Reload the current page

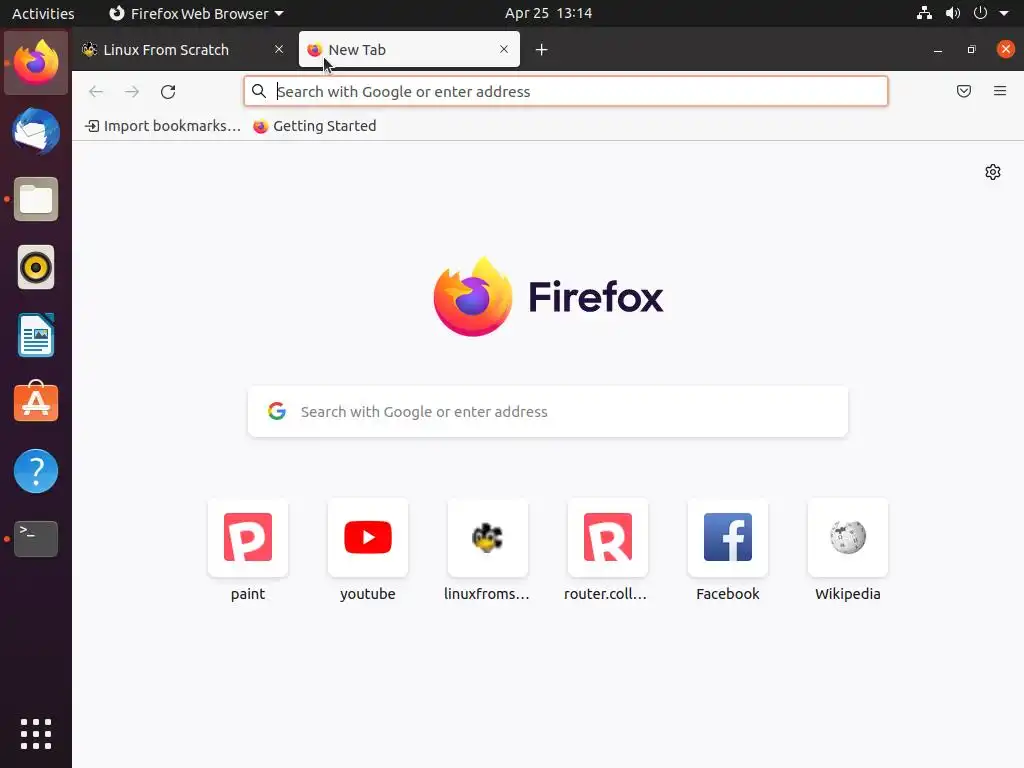tap(168, 91)
